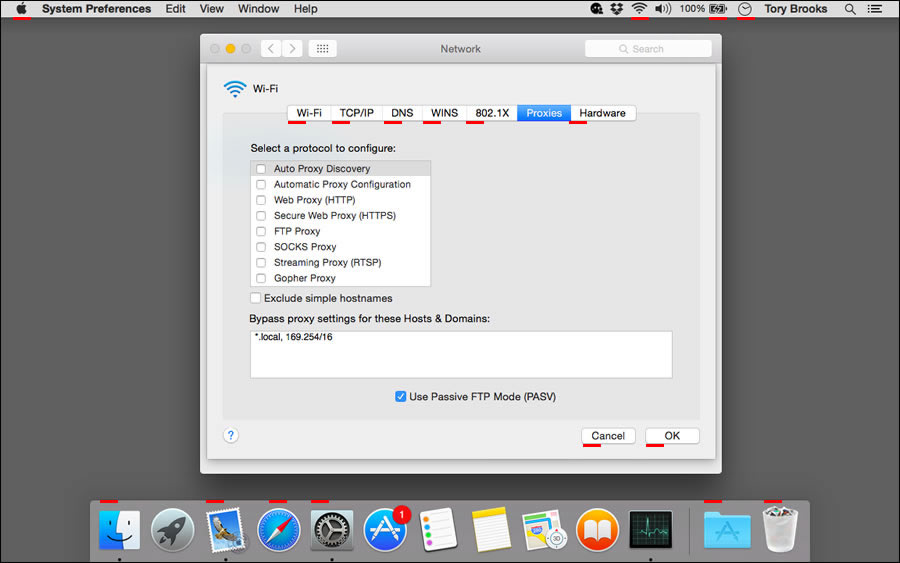This screenshot has height=563, width=900.
Task: Open Maps in the Dock
Action: click(544, 530)
